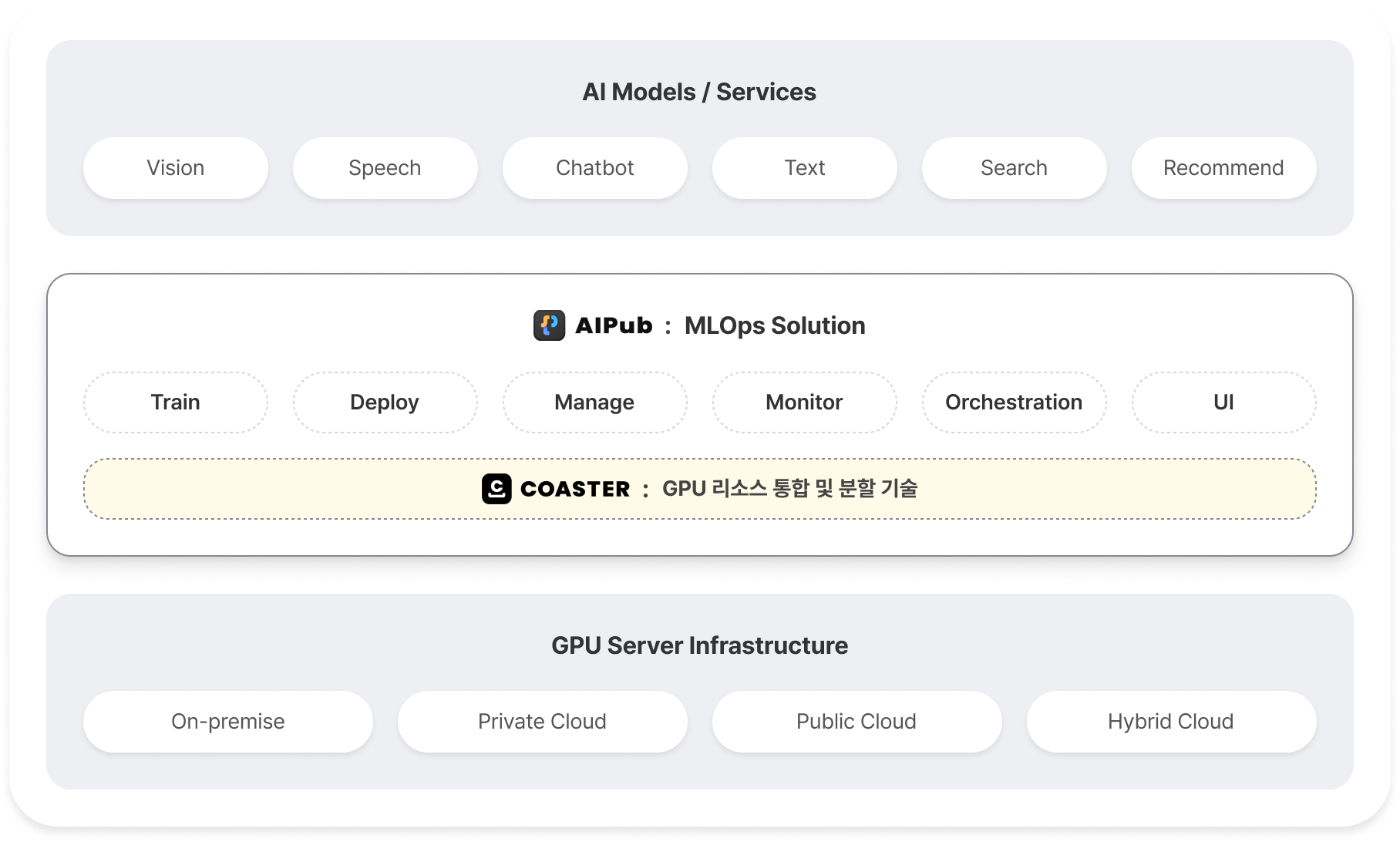Choose the Chatbot service pill
The image size is (1400, 842).
pyautogui.click(x=595, y=168)
